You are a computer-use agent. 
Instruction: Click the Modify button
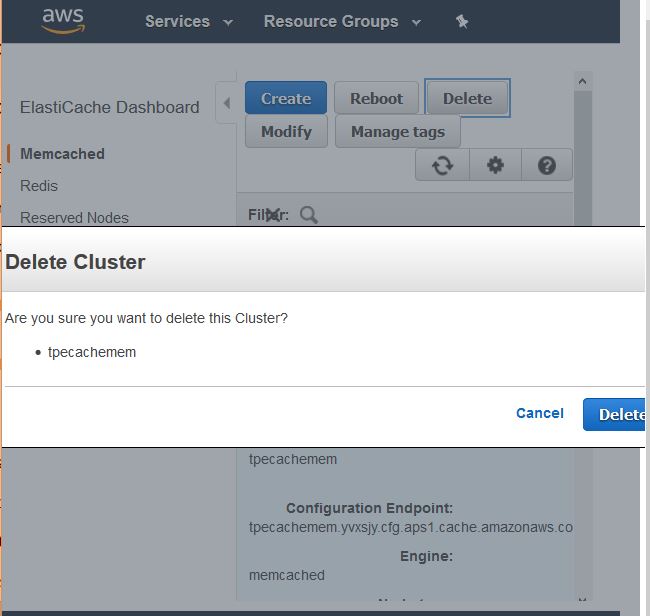point(286,131)
